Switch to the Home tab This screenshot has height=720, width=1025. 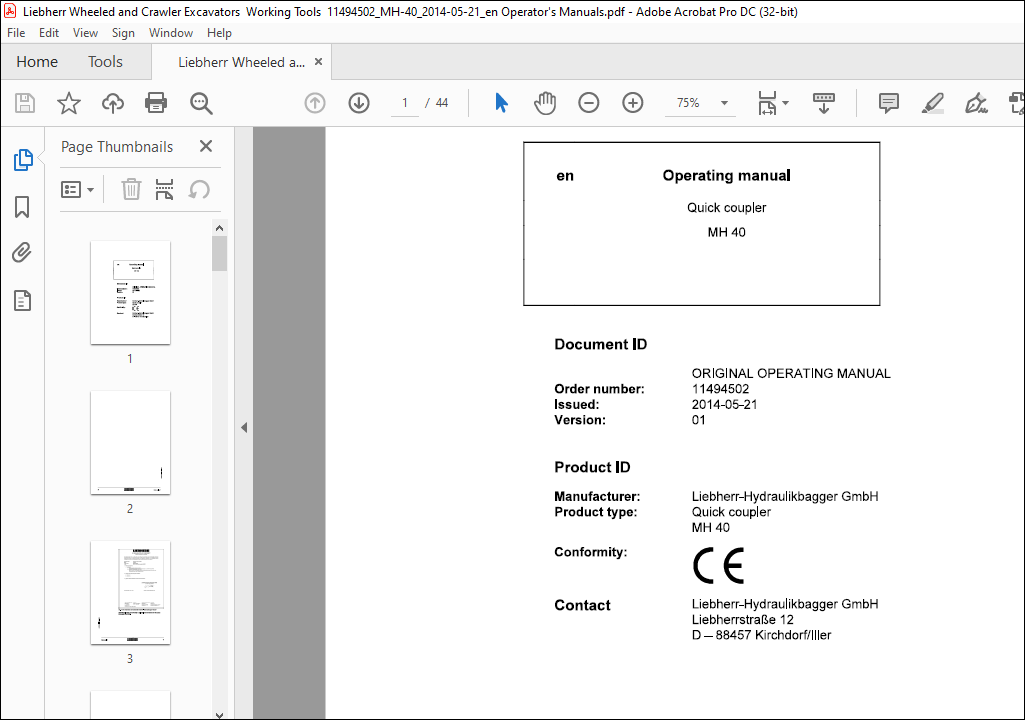tap(37, 61)
